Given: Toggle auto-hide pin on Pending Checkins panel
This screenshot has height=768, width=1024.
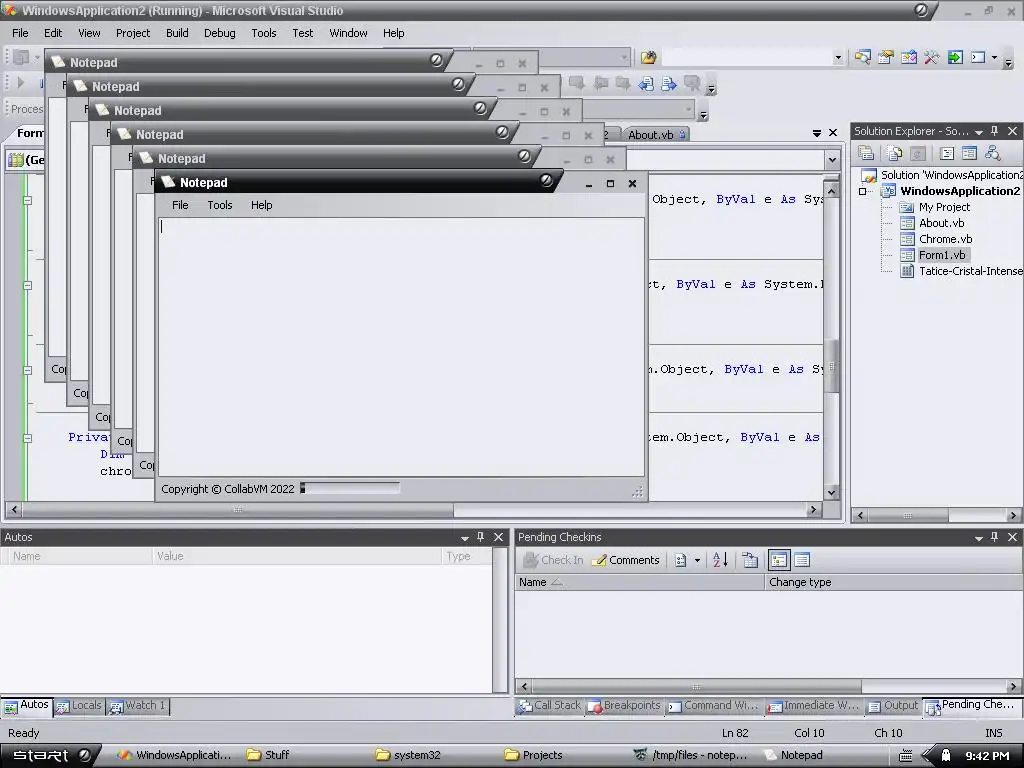Looking at the screenshot, I should point(995,537).
